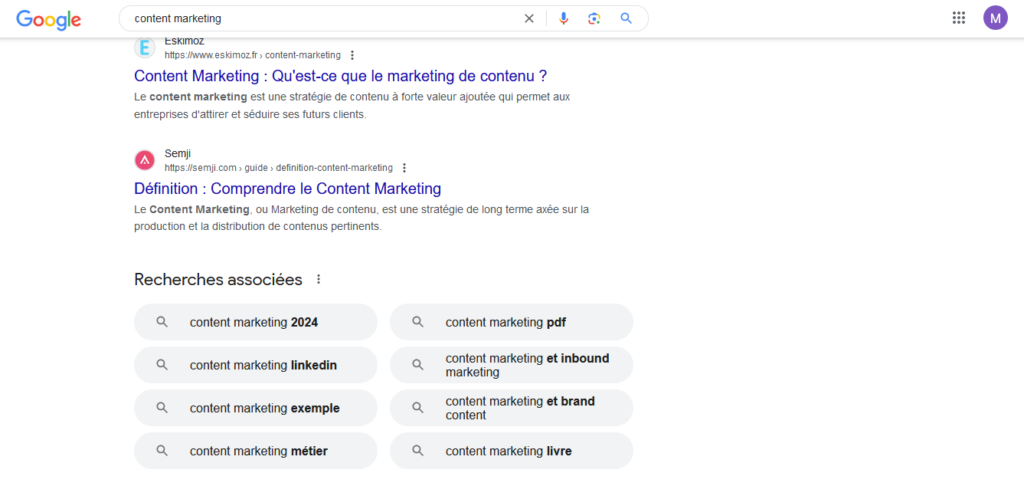1024x486 pixels.
Task: Click search icon in linkedin suggestion
Action: (162, 365)
